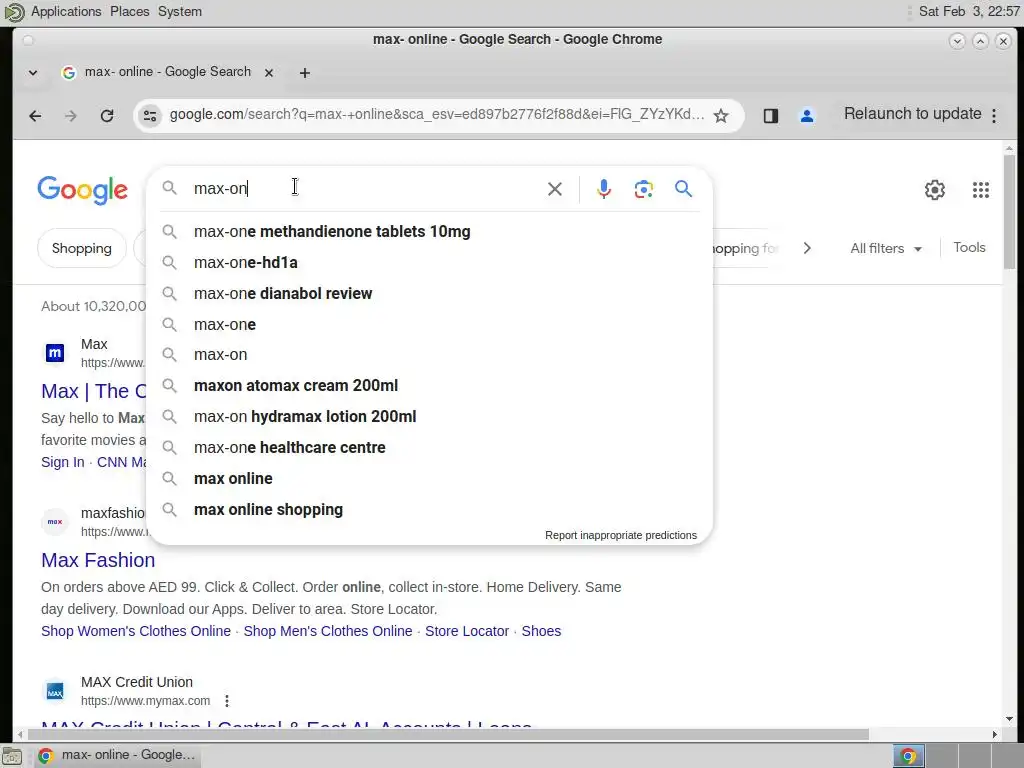The image size is (1024, 768).
Task: Open site information icon in address bar
Action: [150, 116]
